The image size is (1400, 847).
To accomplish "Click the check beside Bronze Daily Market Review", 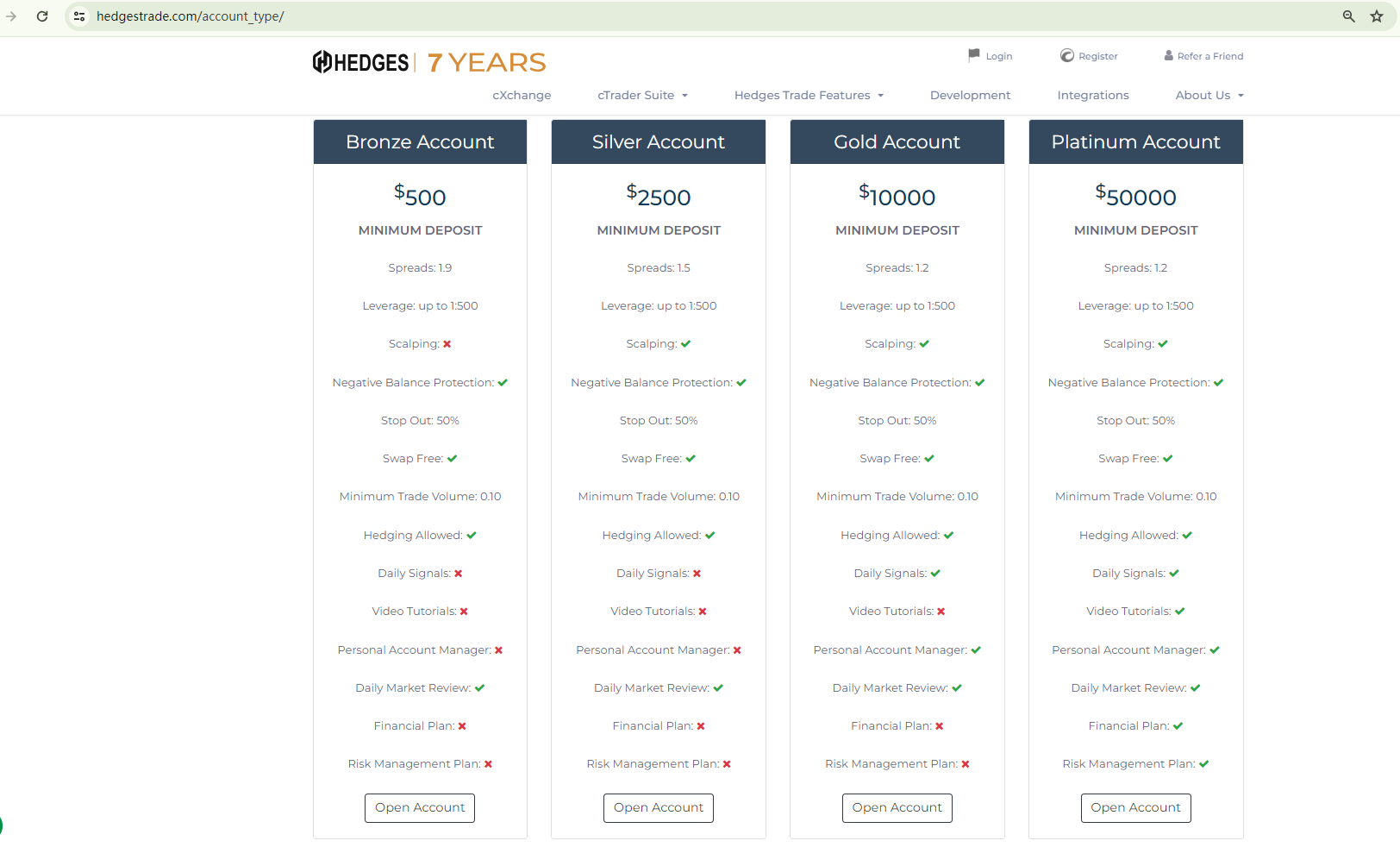I will coord(480,688).
